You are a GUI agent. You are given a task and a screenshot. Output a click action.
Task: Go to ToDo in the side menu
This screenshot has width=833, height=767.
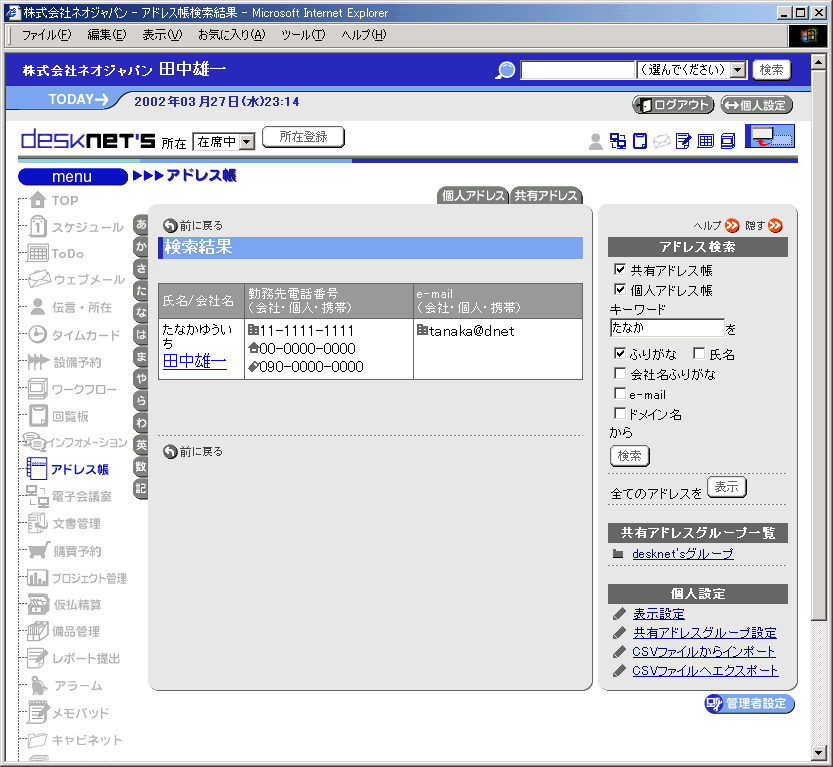55,253
